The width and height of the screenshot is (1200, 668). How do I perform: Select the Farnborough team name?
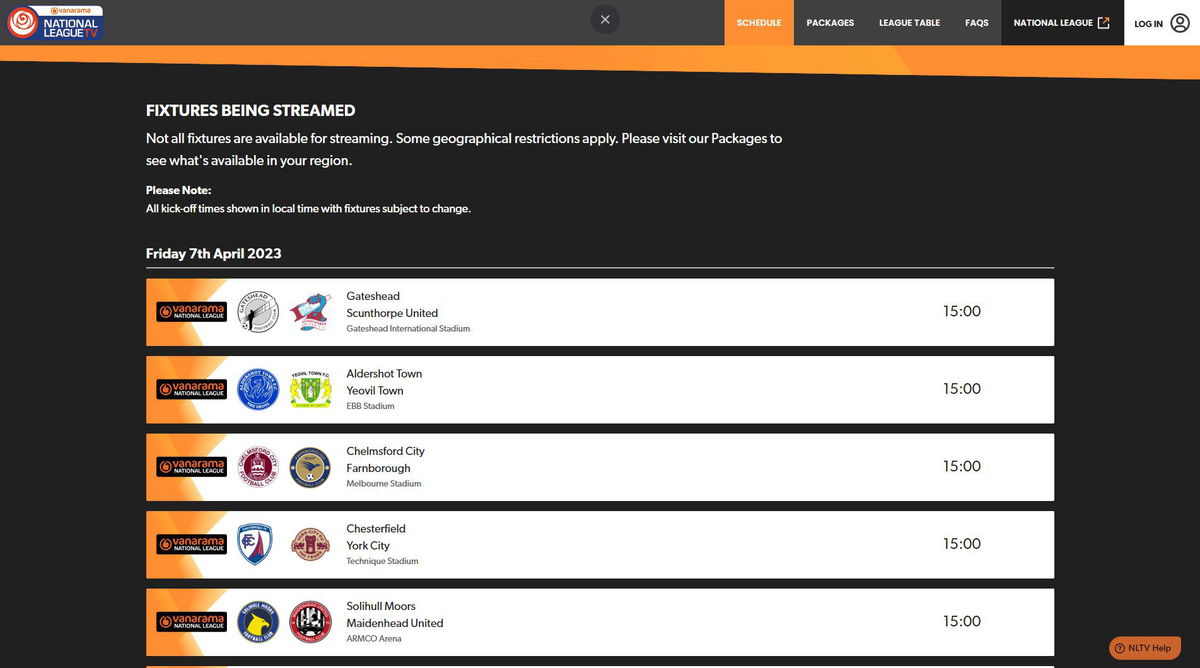[x=378, y=468]
